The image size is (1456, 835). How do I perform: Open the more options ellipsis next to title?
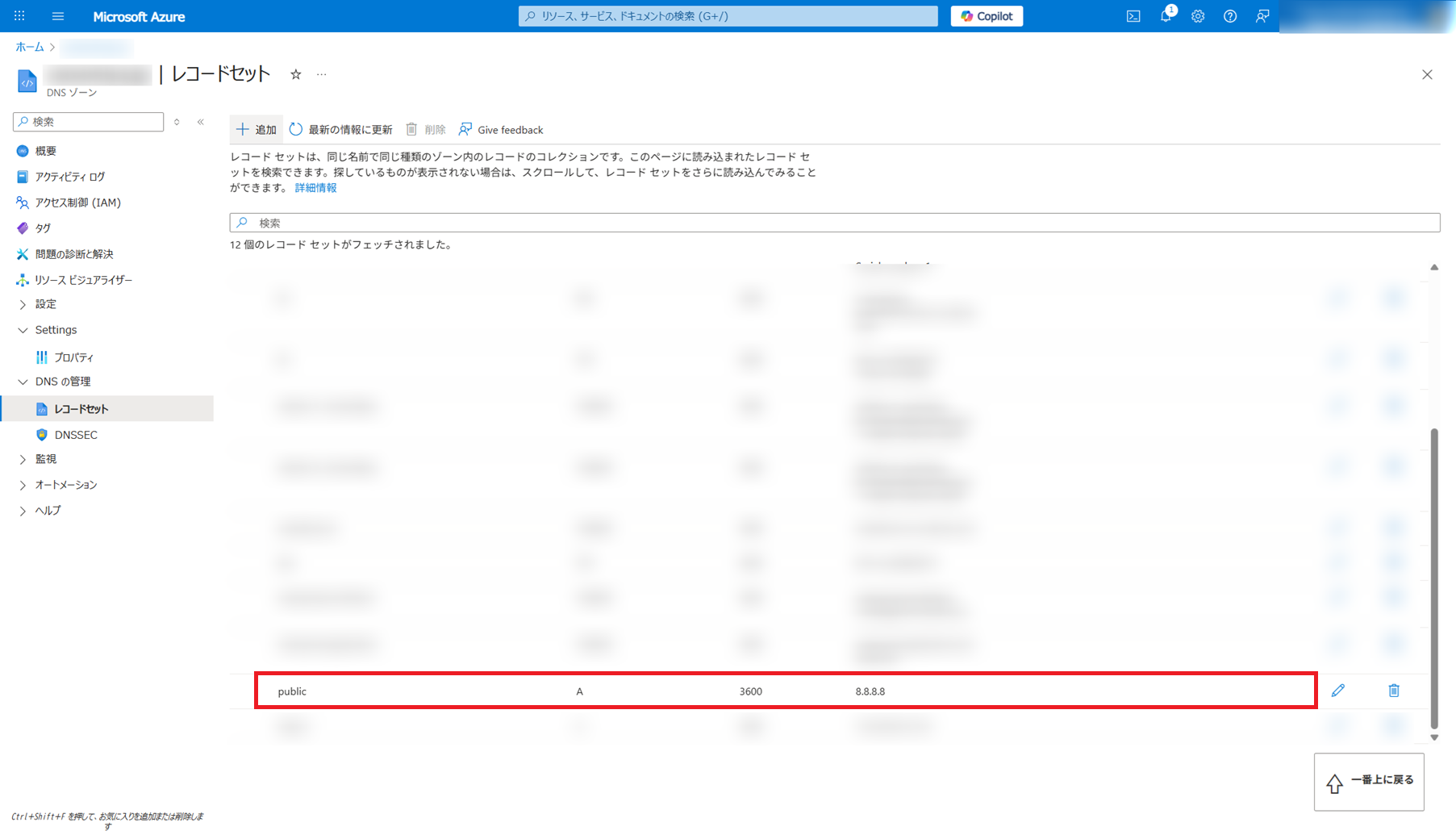coord(322,74)
